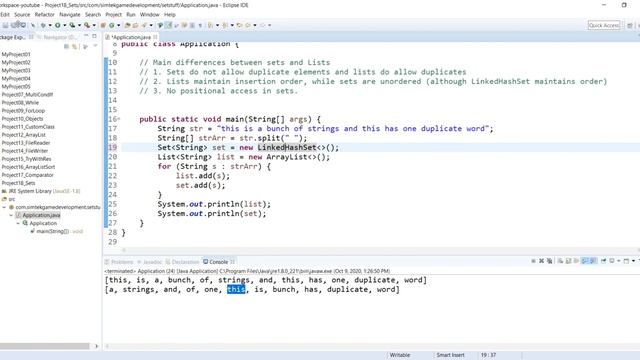Toggle Show Console on standard output change
The height and width of the screenshot is (360, 640).
pyautogui.click(x=584, y=261)
